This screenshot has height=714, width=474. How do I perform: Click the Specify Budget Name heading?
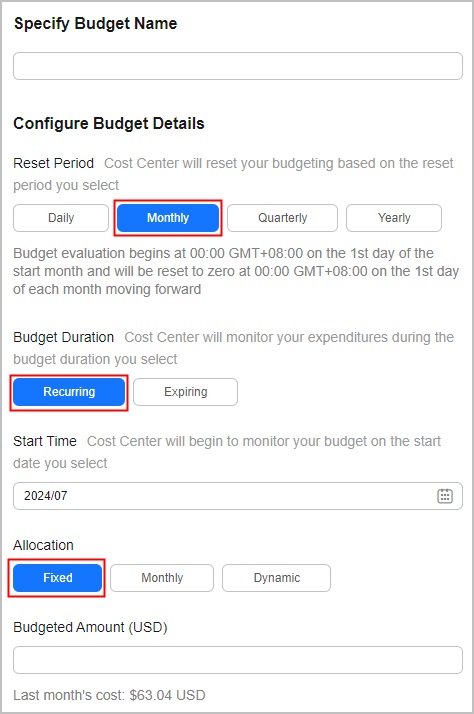(x=96, y=23)
